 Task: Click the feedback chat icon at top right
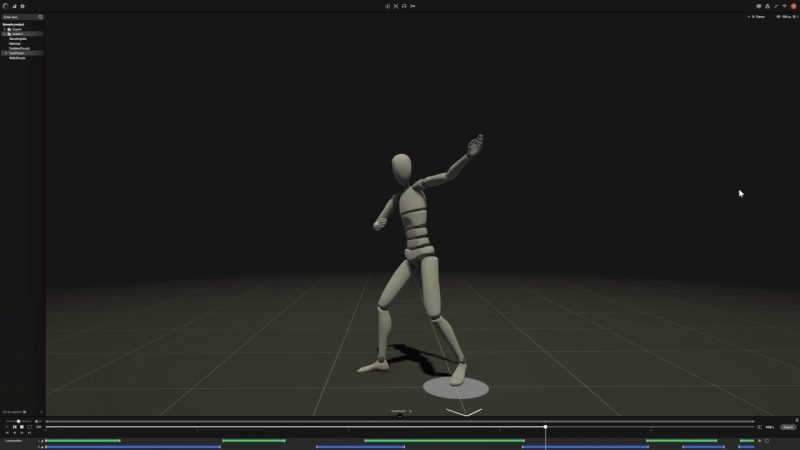759,6
